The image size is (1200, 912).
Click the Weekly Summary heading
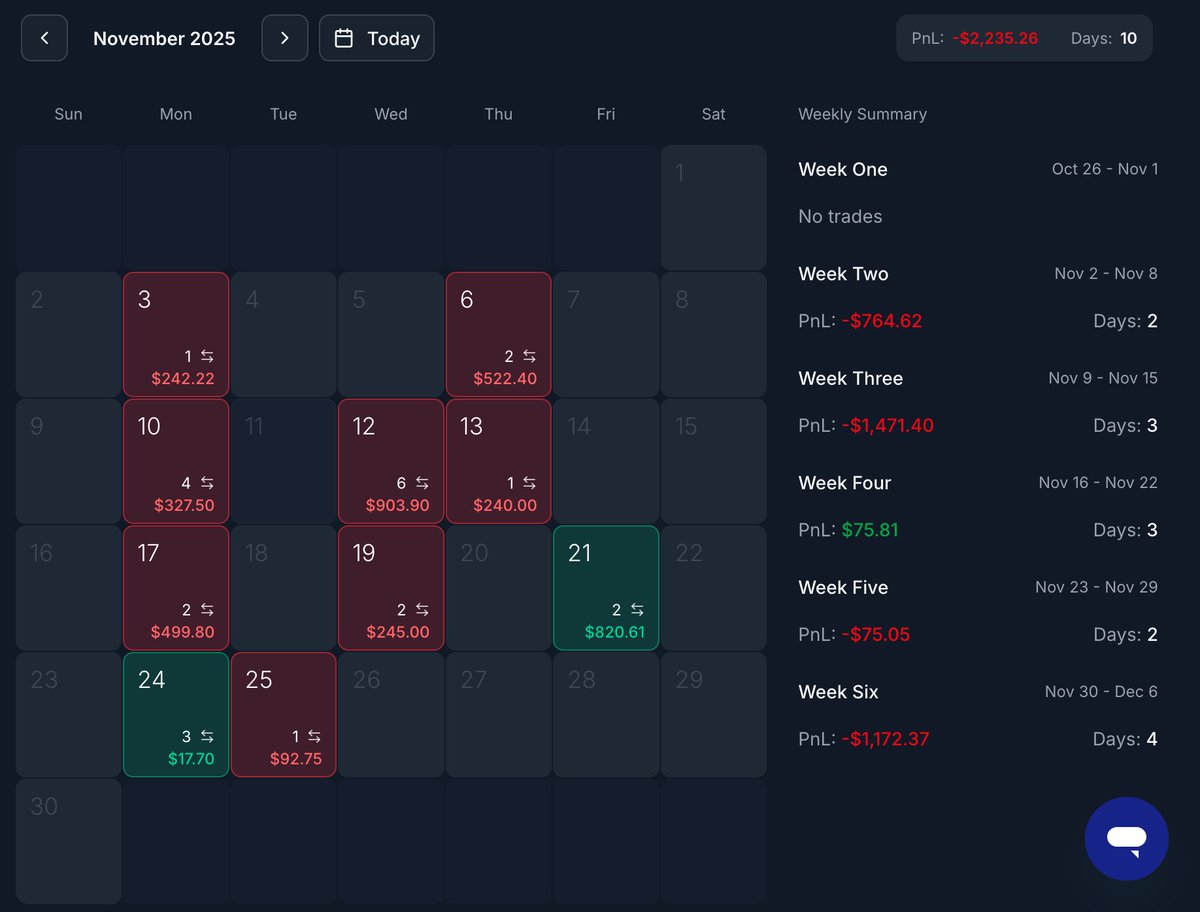pyautogui.click(x=862, y=114)
